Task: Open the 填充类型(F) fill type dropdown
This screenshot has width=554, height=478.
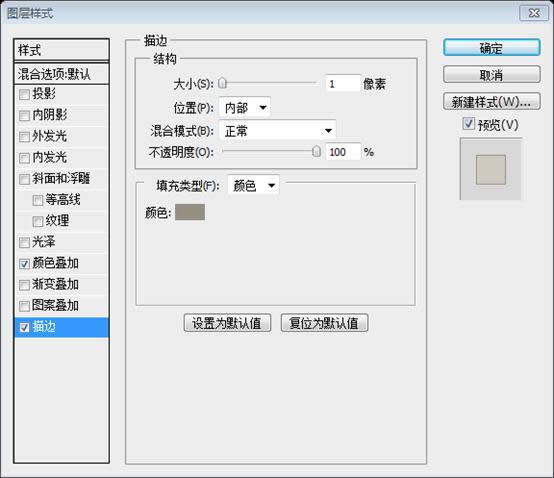Action: click(x=254, y=185)
